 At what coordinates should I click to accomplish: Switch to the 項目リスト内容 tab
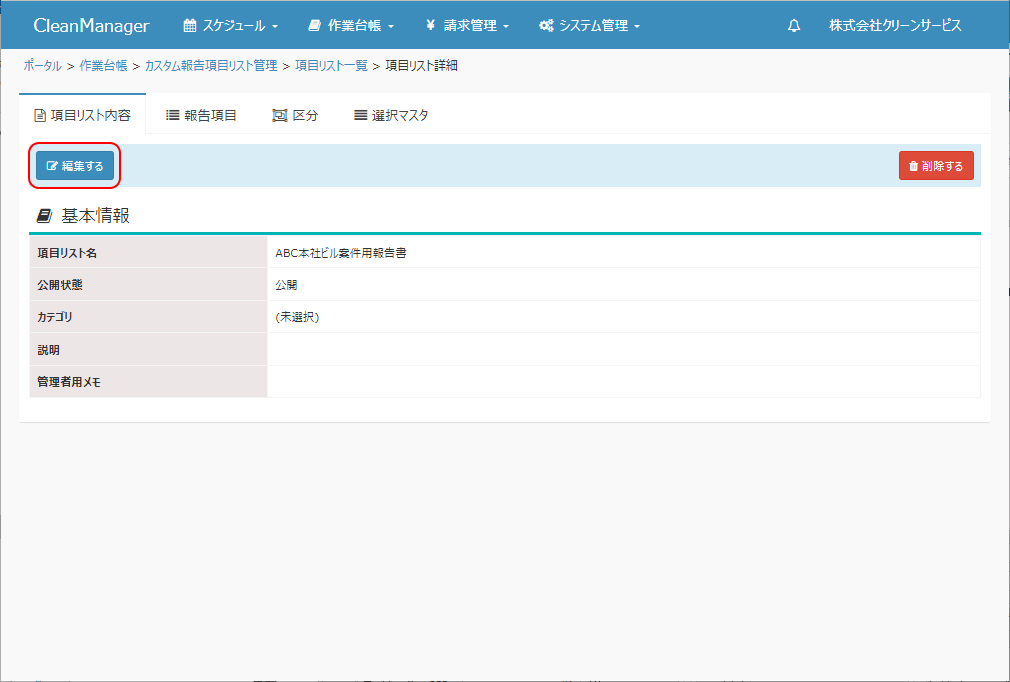coord(82,115)
